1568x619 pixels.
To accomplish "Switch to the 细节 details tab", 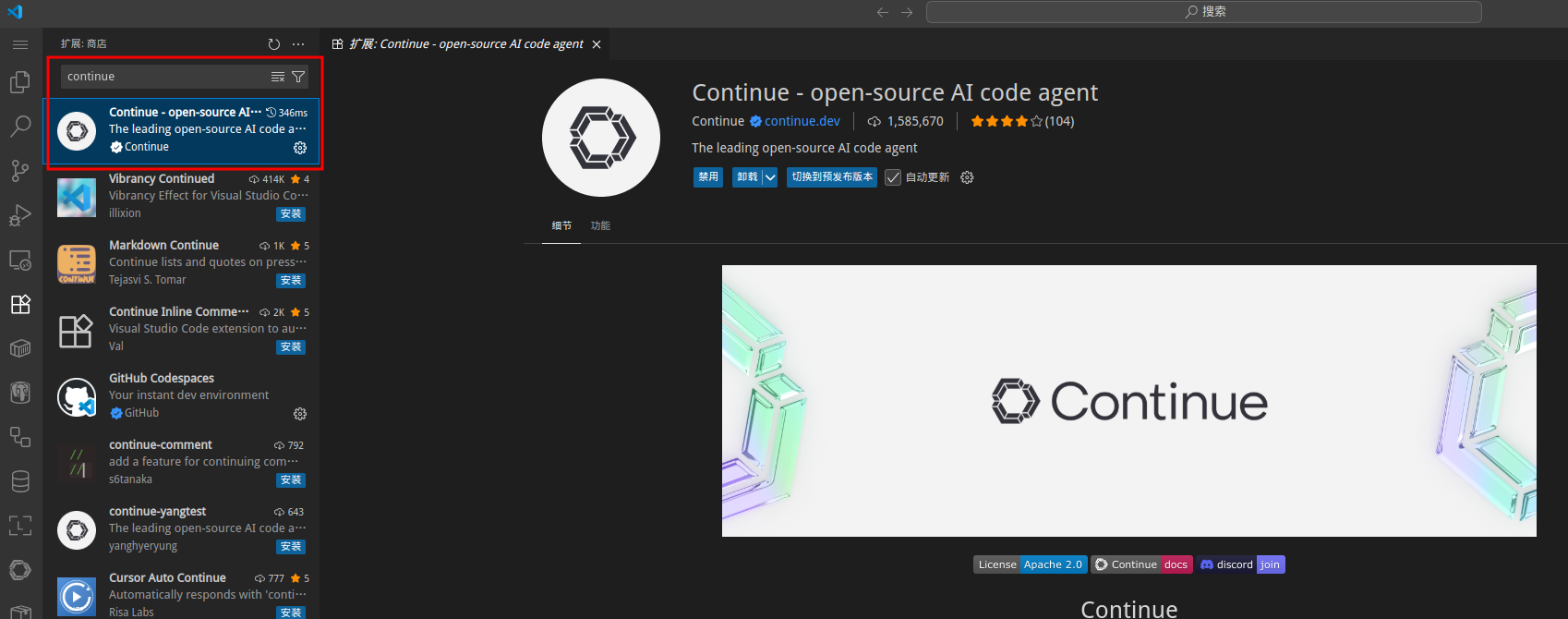I will tap(561, 225).
